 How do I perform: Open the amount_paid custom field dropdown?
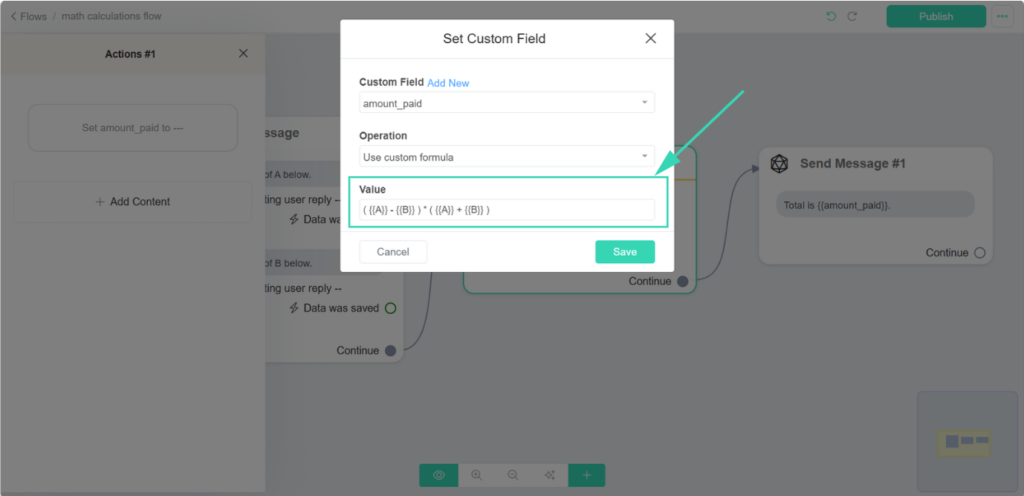[x=507, y=102]
